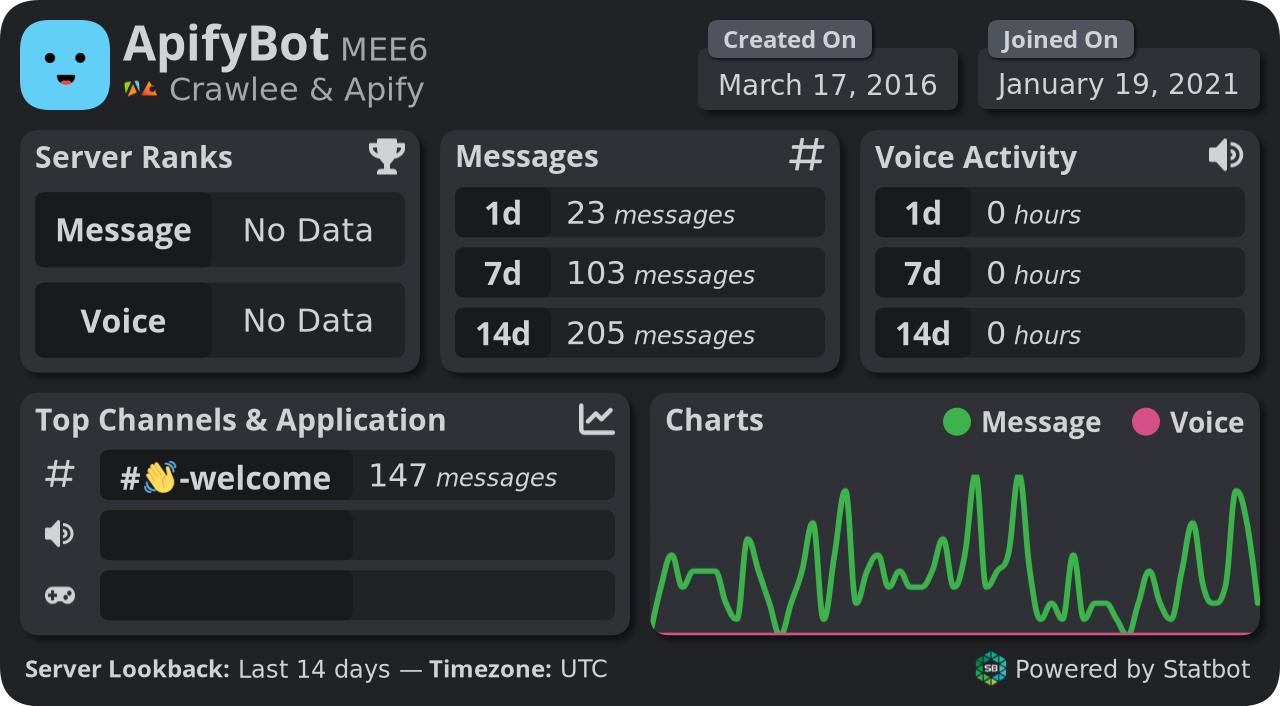Click the Crawlee & Apify server icon
This screenshot has width=1280, height=706.
(x=140, y=89)
